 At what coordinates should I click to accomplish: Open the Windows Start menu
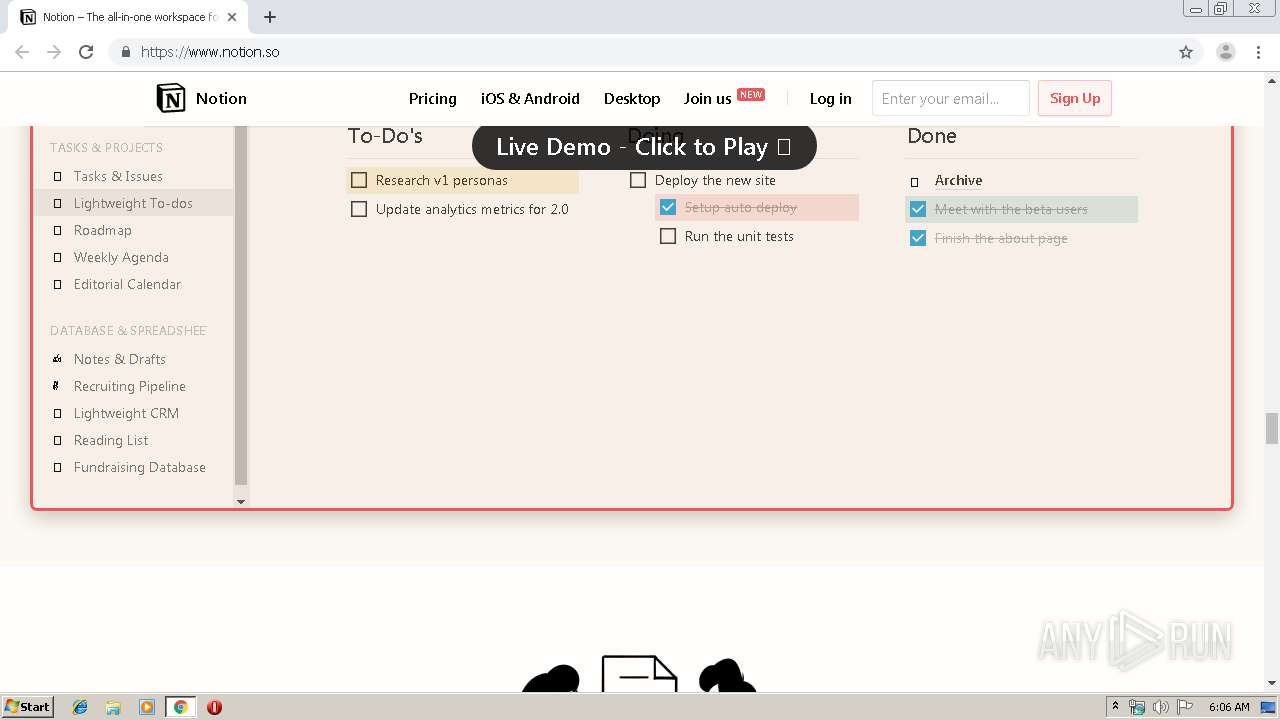pos(28,707)
